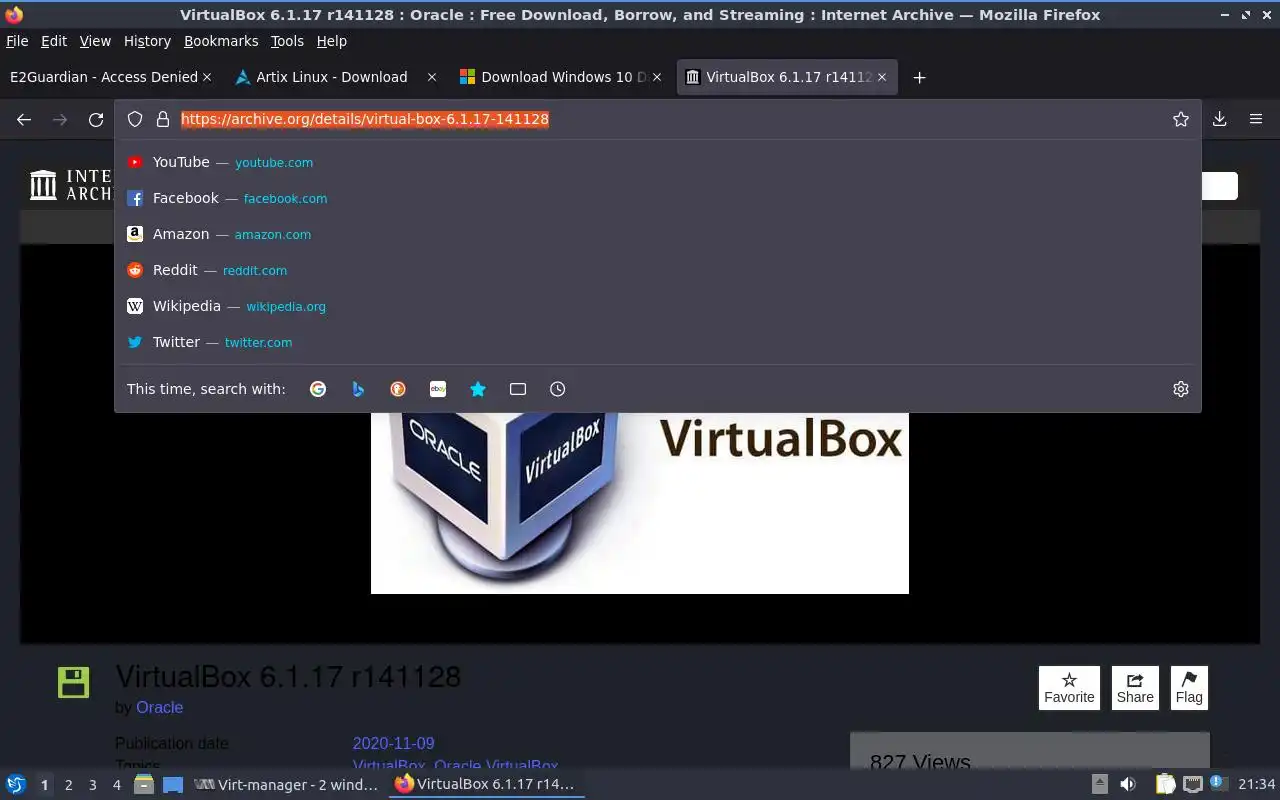Share this archive item

1135,688
